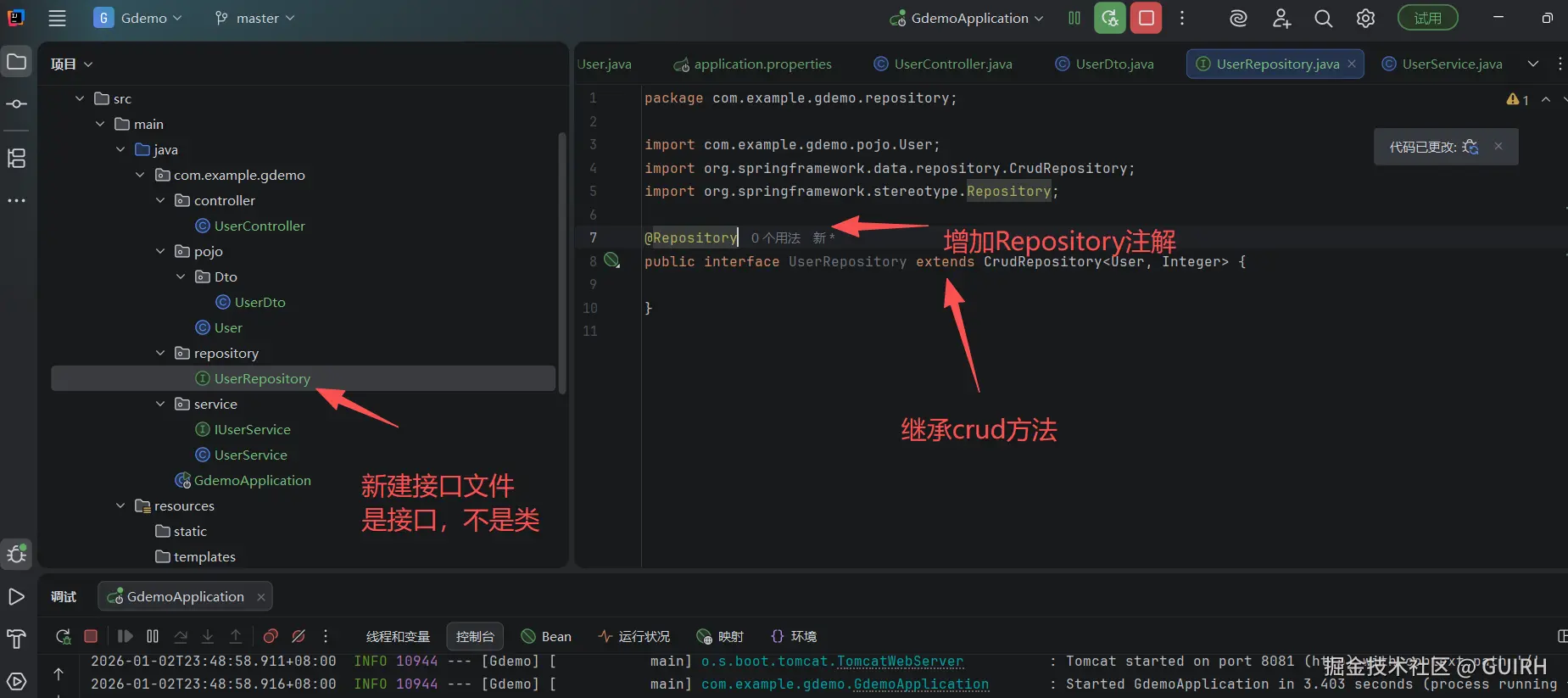Image resolution: width=1568 pixels, height=698 pixels.
Task: Open the main hamburger menu
Action: click(x=57, y=18)
